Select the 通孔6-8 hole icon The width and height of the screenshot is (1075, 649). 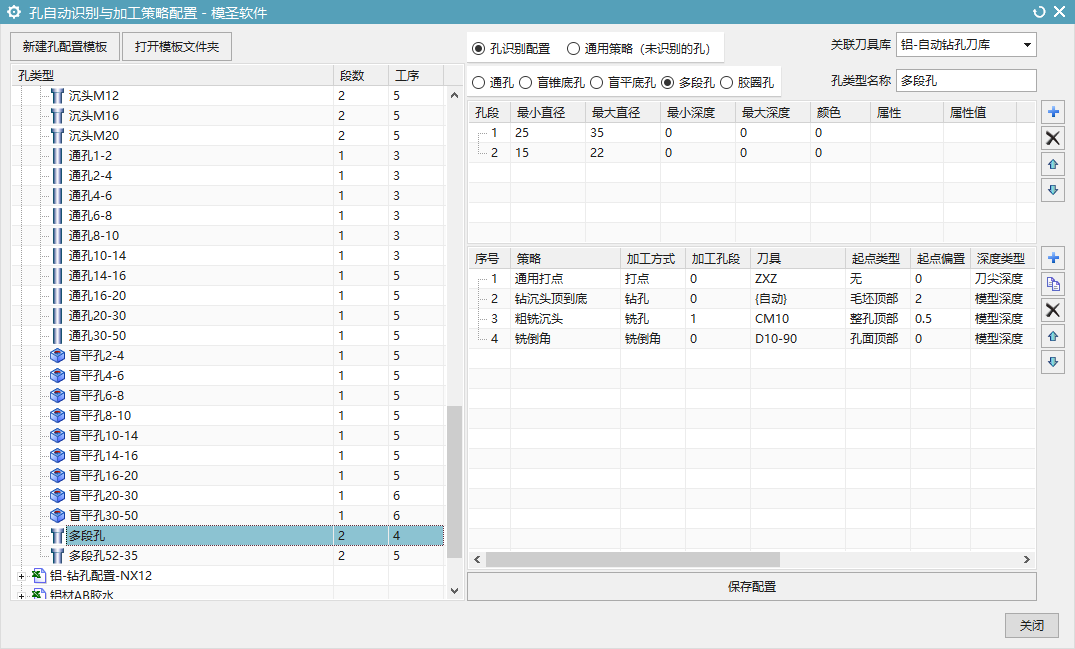point(58,216)
